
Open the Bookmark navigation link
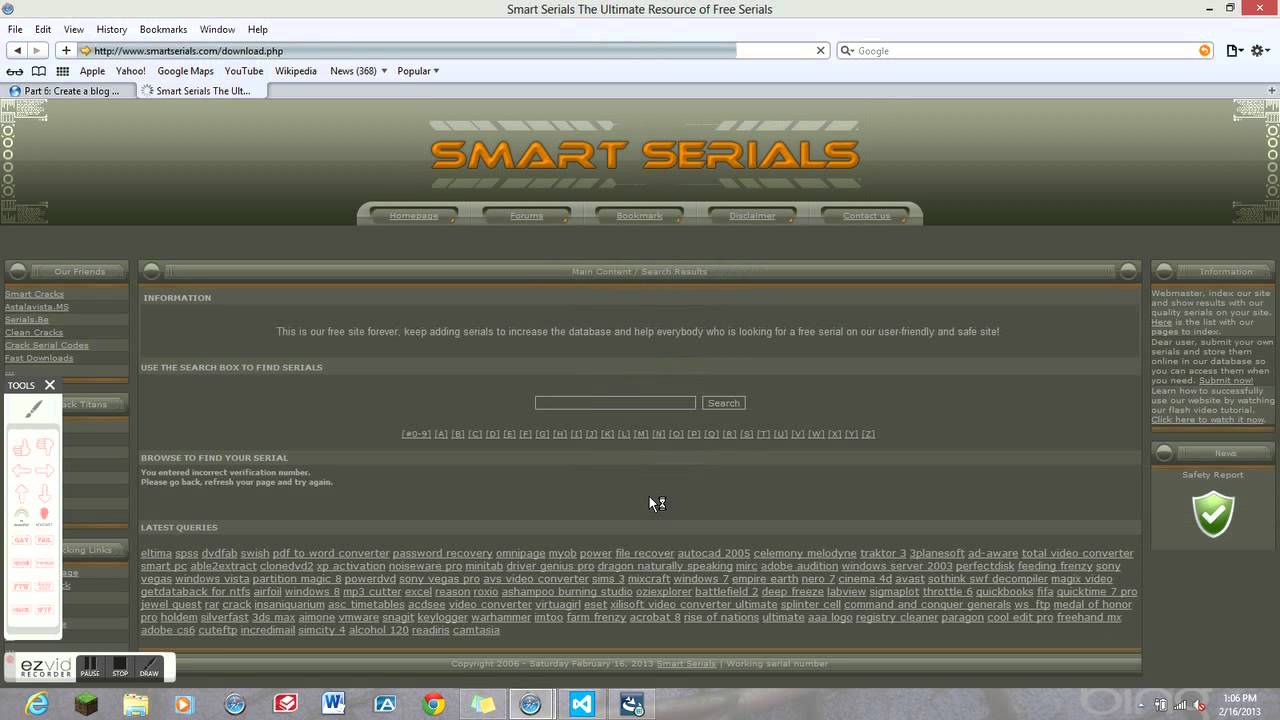click(x=640, y=216)
